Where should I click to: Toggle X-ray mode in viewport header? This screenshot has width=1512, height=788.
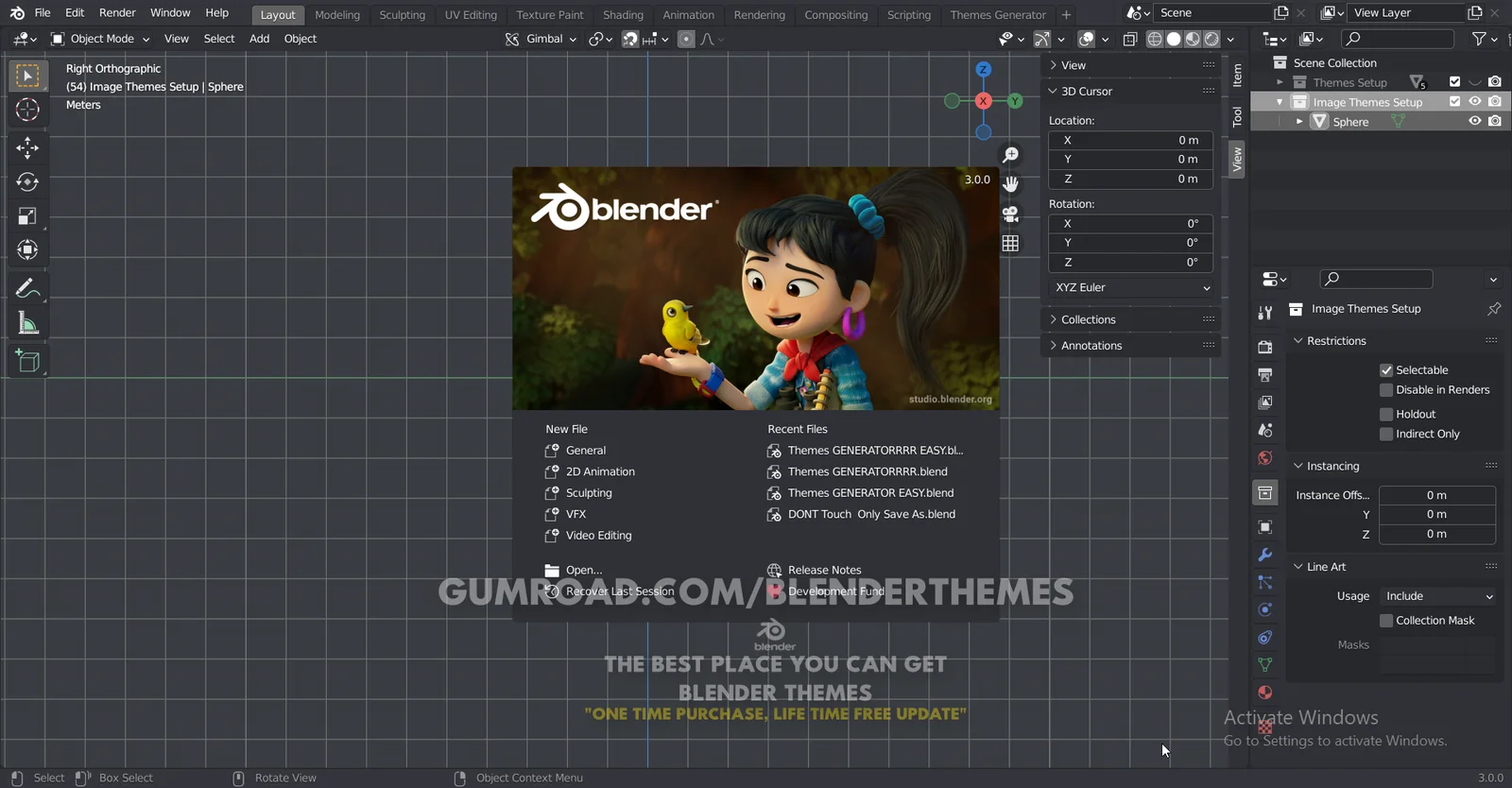pyautogui.click(x=1129, y=39)
